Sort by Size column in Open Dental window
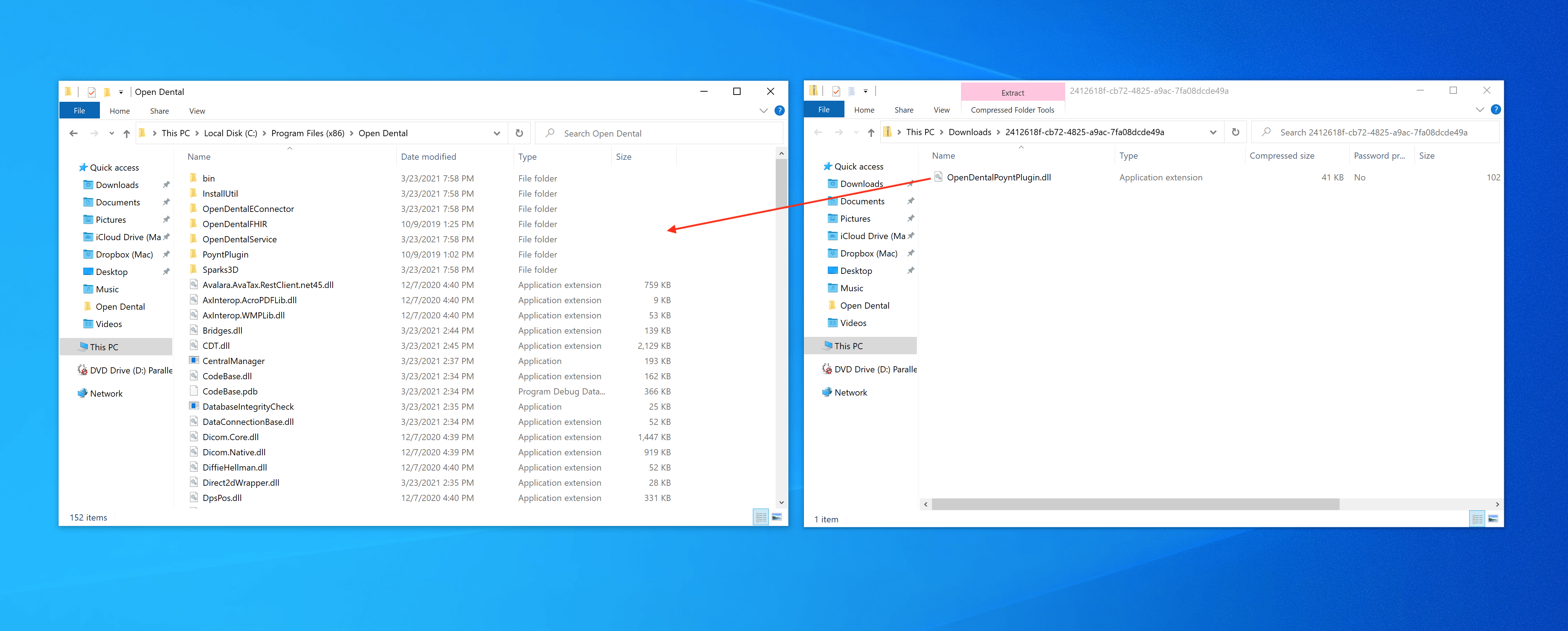The image size is (1568, 631). 644,156
